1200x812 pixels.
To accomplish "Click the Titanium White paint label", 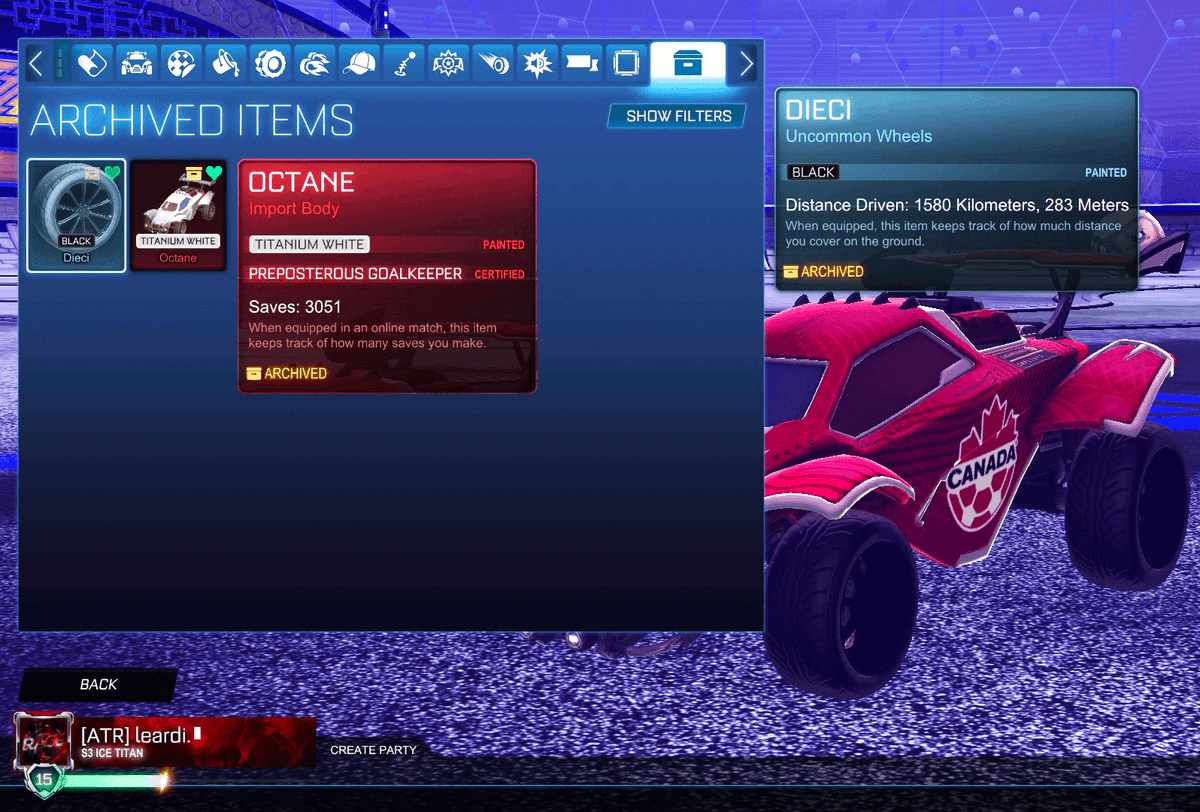I will coord(309,244).
